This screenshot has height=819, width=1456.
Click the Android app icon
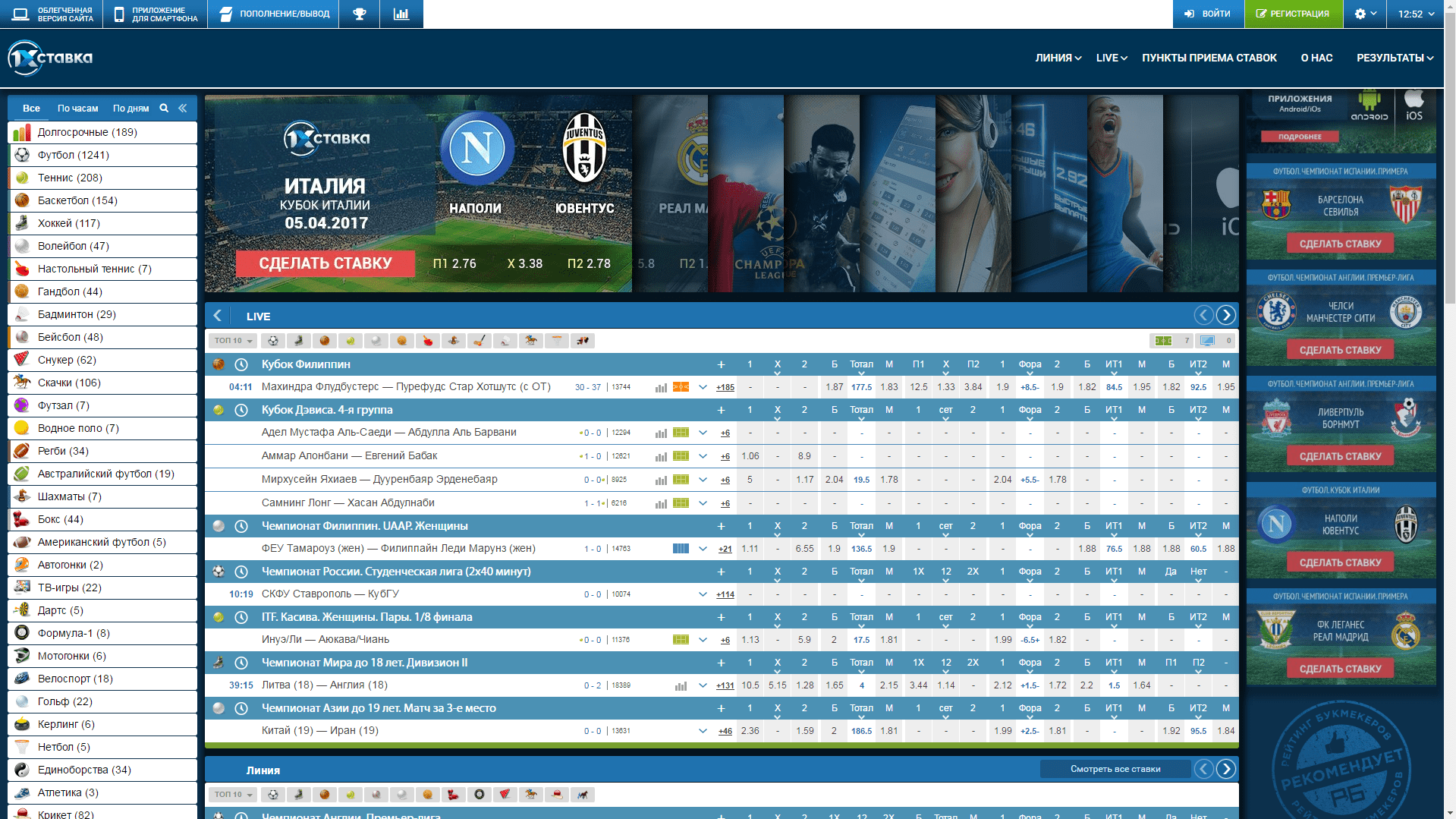tap(1370, 105)
